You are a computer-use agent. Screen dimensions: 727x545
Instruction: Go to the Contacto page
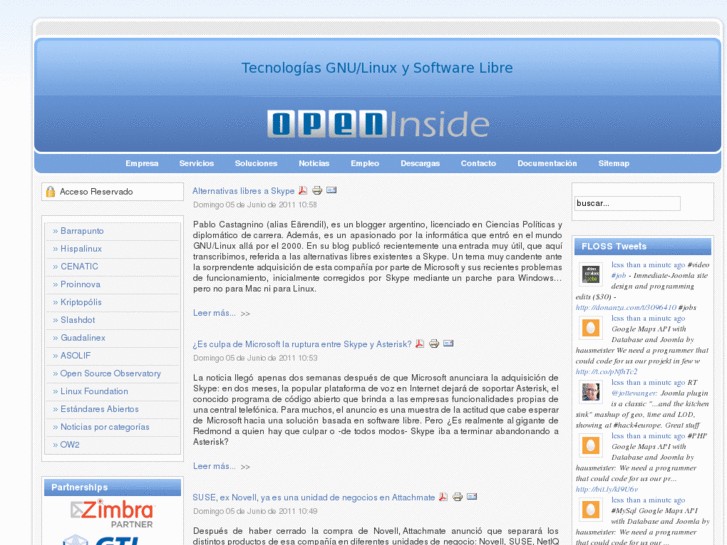point(478,163)
